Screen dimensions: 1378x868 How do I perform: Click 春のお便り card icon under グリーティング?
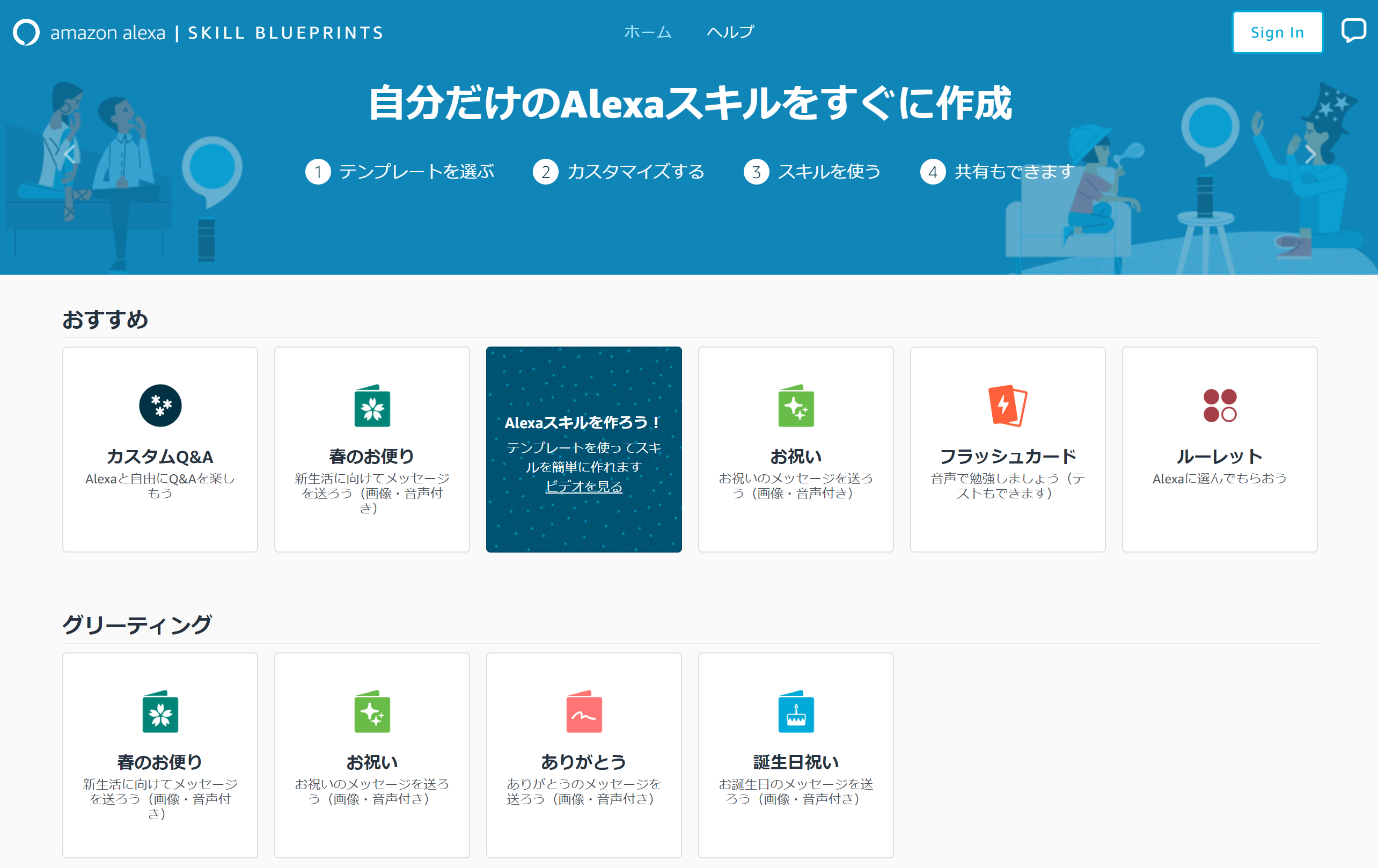(x=160, y=711)
